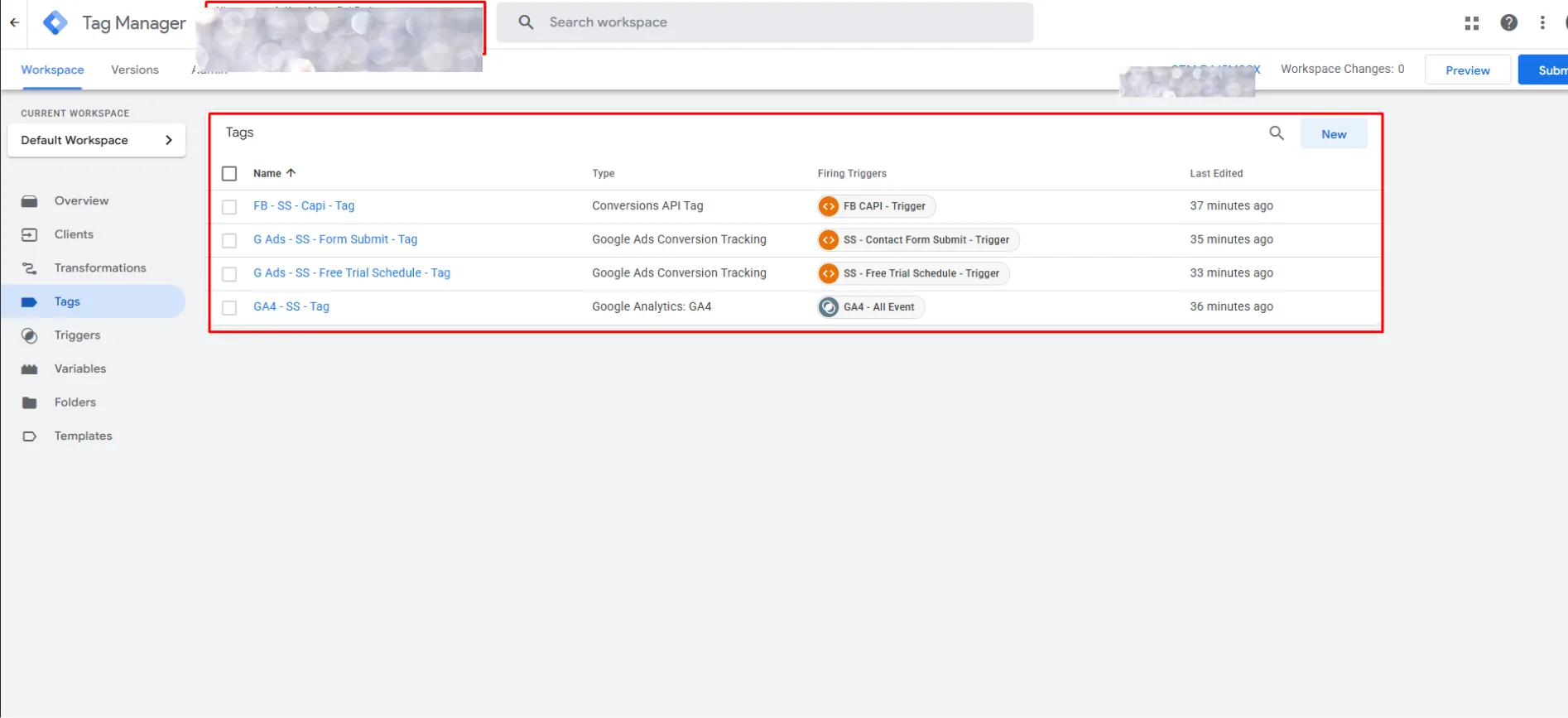
Task: Check the G Ads Form Submit tag row
Action: 229,241
